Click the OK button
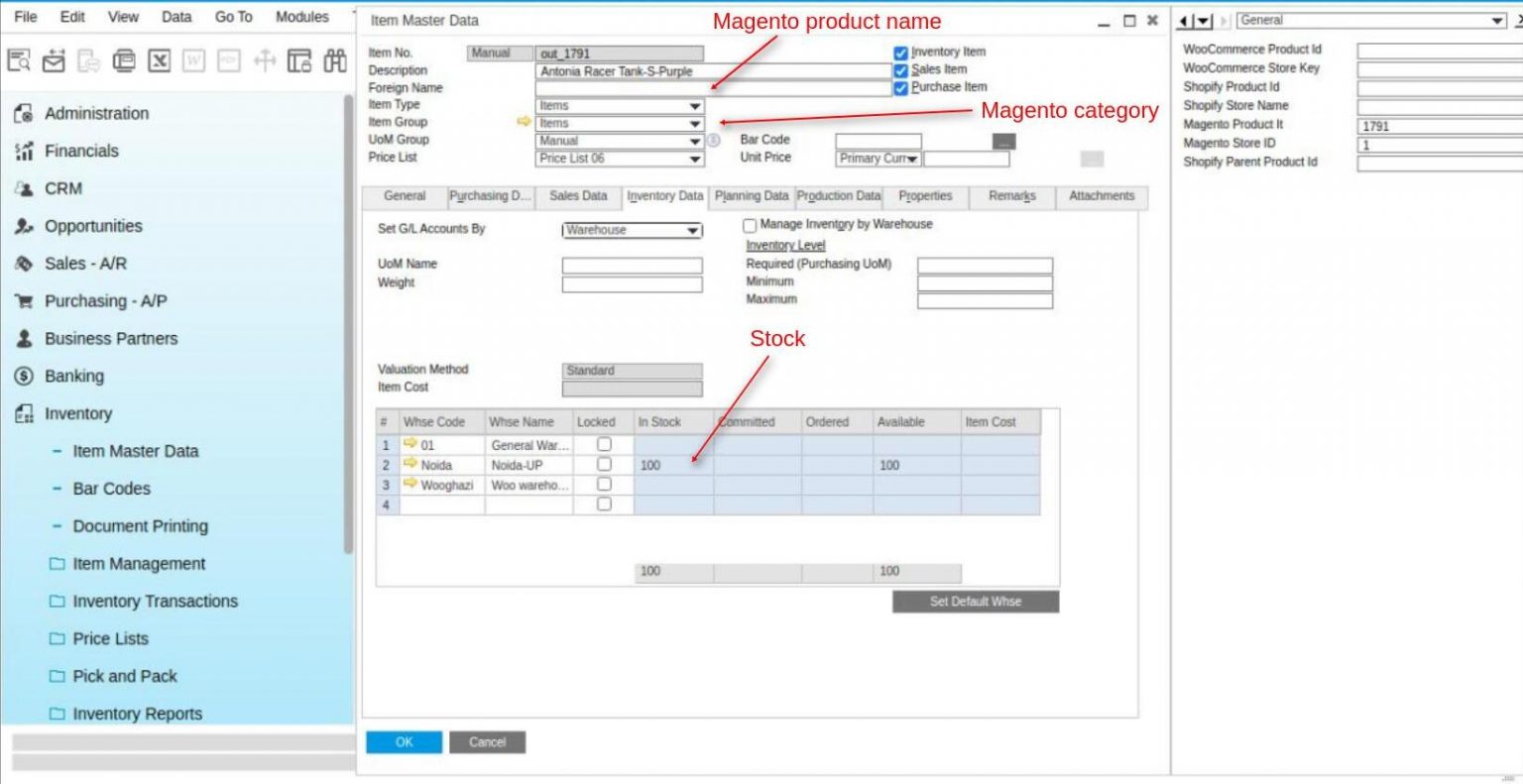Screen dimensions: 1523x784 404,741
